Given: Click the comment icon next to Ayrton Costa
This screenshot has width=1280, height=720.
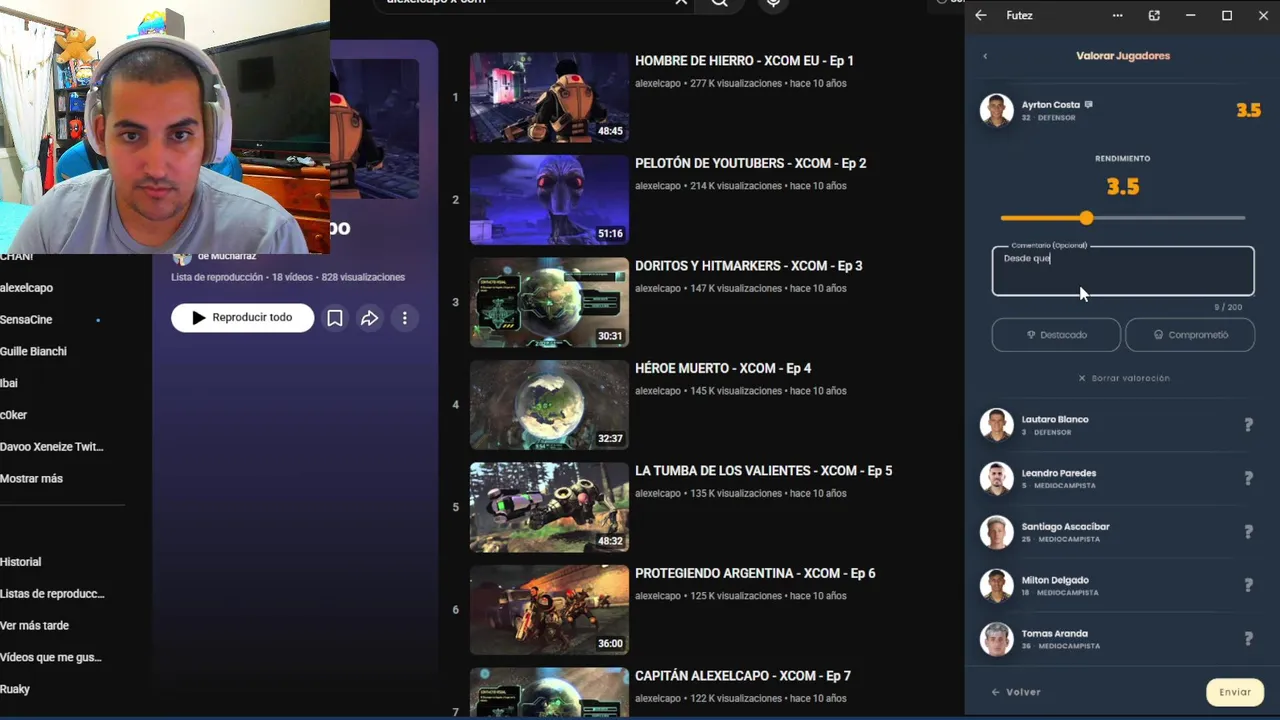Looking at the screenshot, I should [x=1088, y=105].
